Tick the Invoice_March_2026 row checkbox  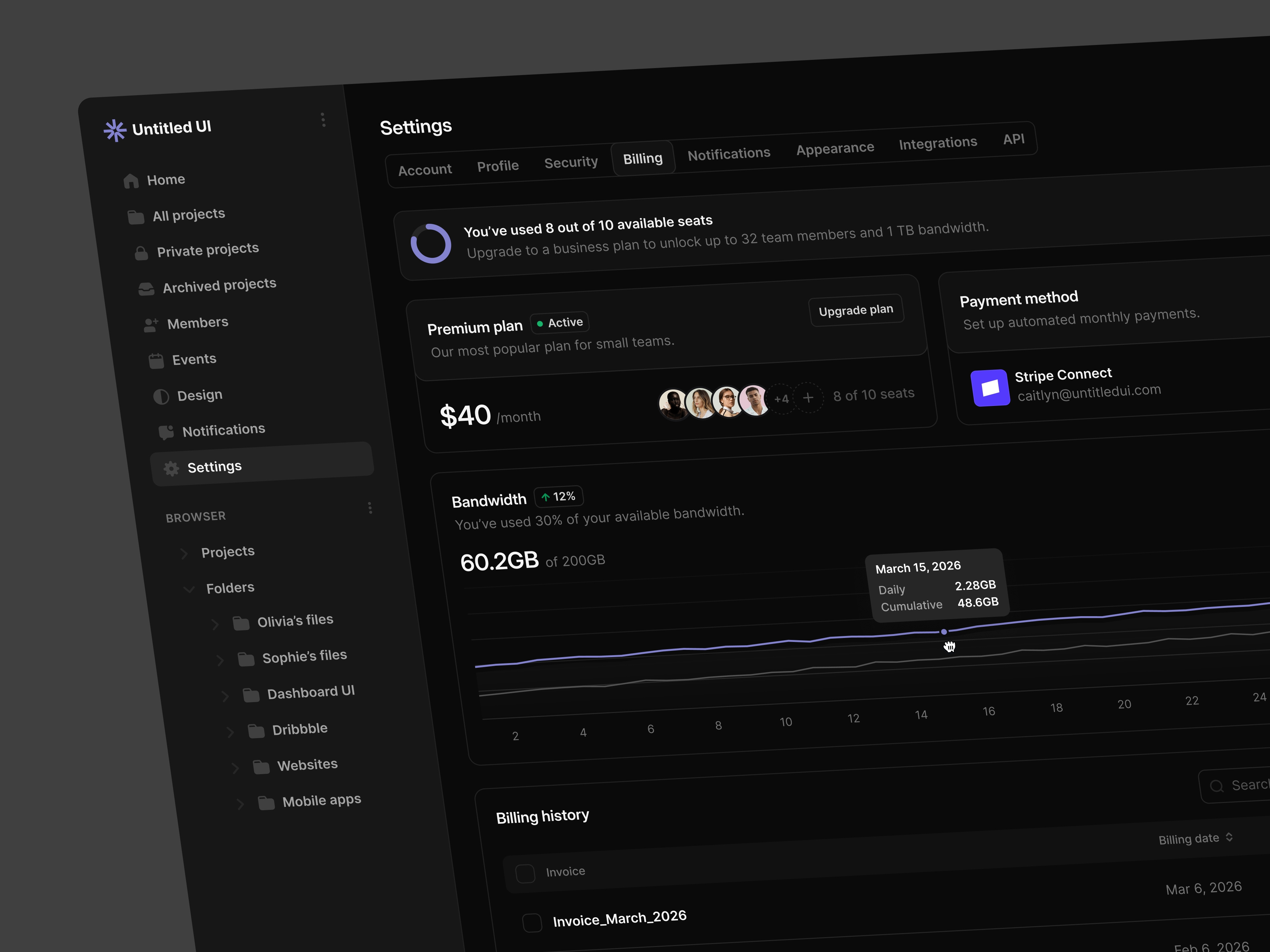click(x=532, y=923)
